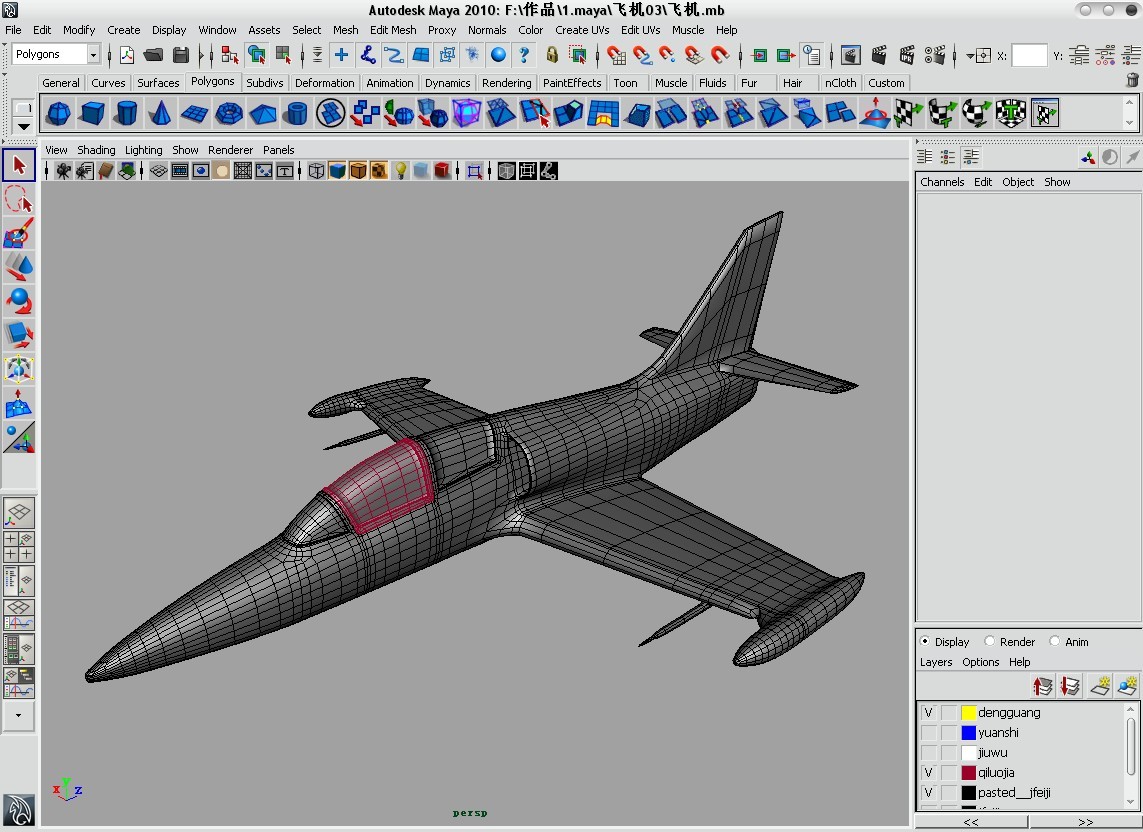
Task: Expand the quick layout options arrow
Action: point(18,715)
